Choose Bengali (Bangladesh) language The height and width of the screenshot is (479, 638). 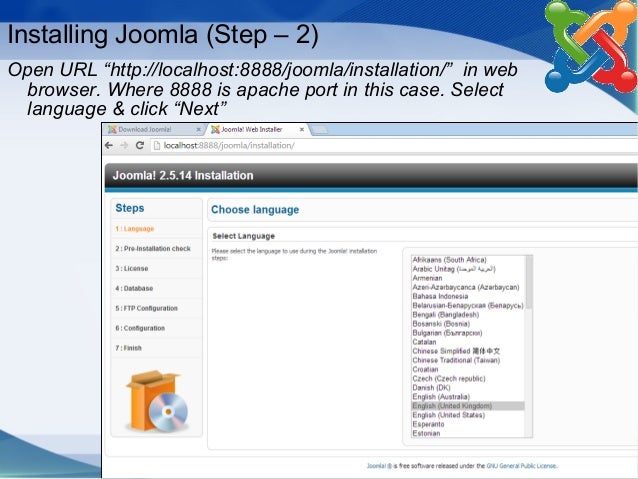pos(468,315)
